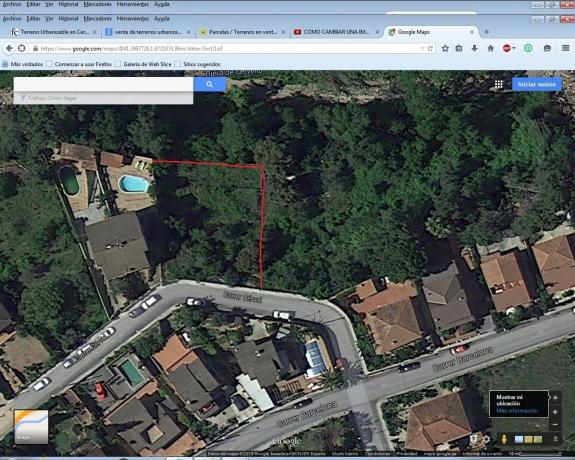Switch to the COMO CAMBIAR UNA IM... tab
This screenshot has height=460, width=575.
pyautogui.click(x=336, y=32)
